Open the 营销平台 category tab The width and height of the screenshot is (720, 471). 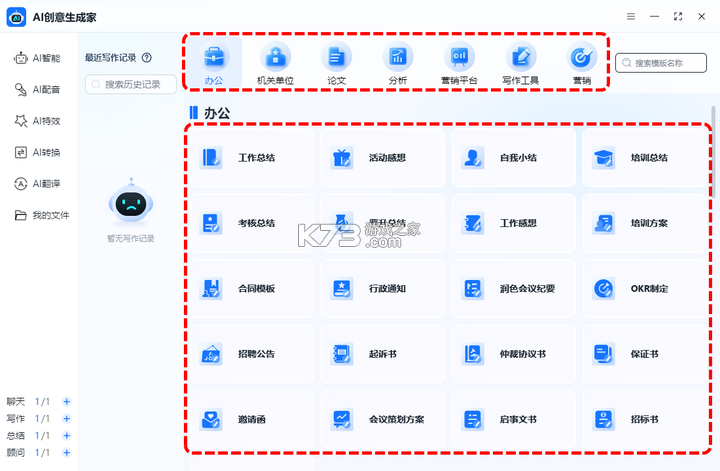pos(459,63)
